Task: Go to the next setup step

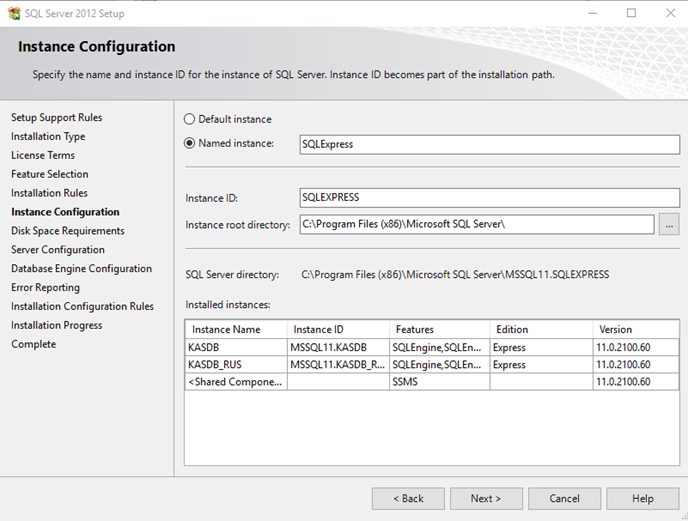Action: coord(486,499)
